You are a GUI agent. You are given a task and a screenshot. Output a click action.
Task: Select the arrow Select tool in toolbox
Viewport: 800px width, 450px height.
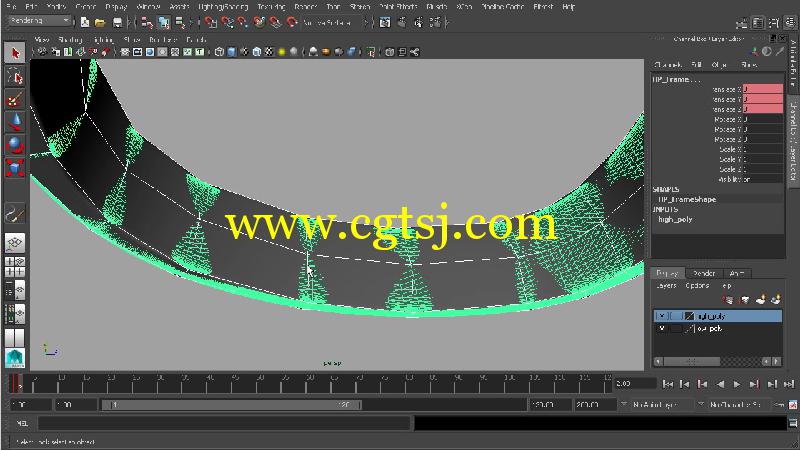15,53
